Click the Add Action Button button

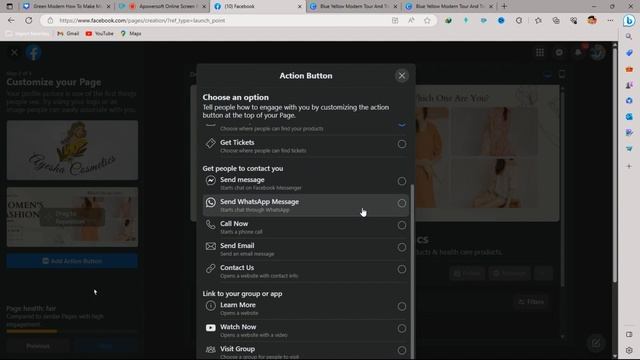[72, 261]
